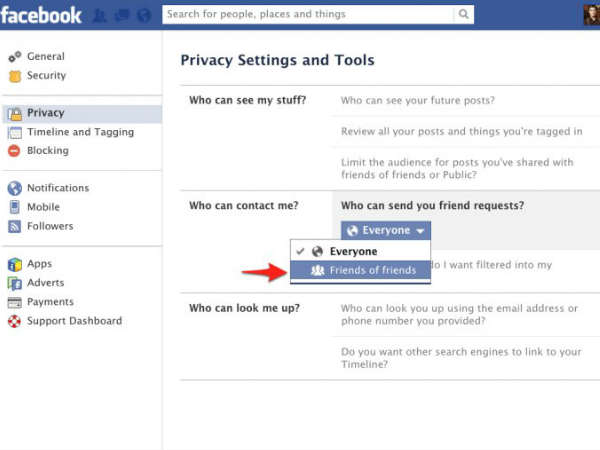Go to General settings
This screenshot has height=450, width=600.
pos(46,56)
